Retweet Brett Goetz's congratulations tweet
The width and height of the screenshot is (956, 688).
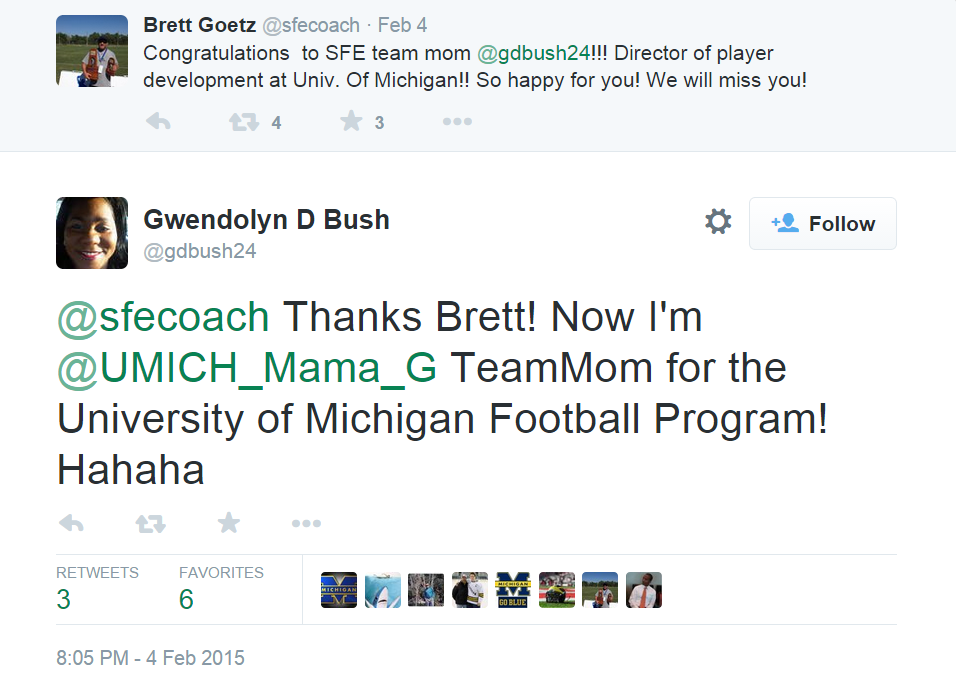pos(243,122)
